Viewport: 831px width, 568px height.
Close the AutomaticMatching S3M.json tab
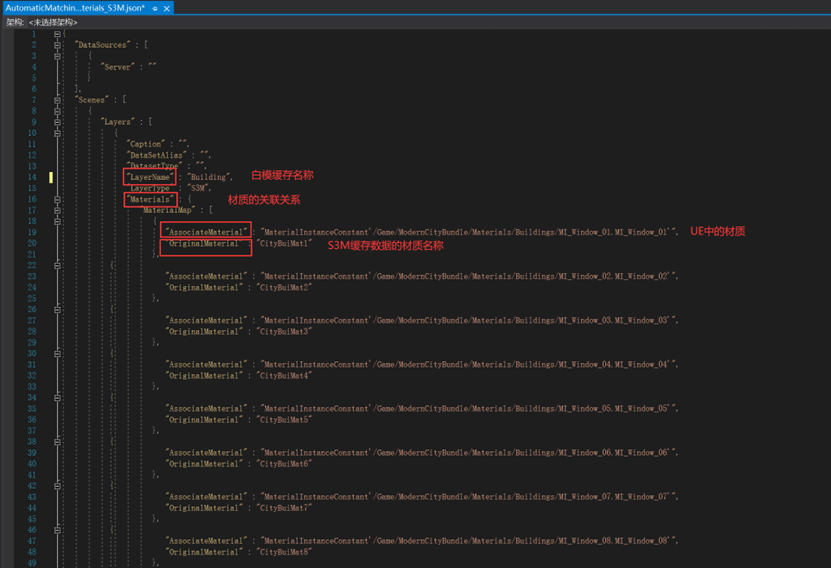click(166, 8)
